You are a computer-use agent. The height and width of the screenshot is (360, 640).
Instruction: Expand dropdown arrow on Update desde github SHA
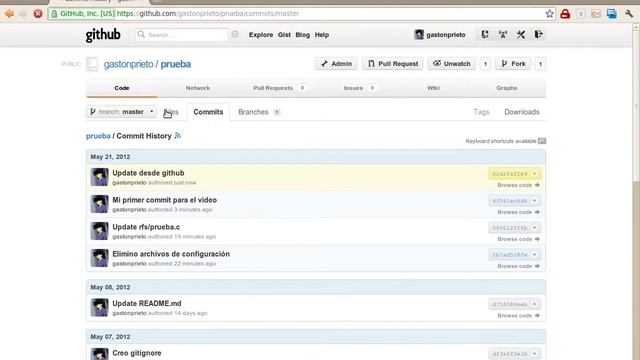(534, 173)
